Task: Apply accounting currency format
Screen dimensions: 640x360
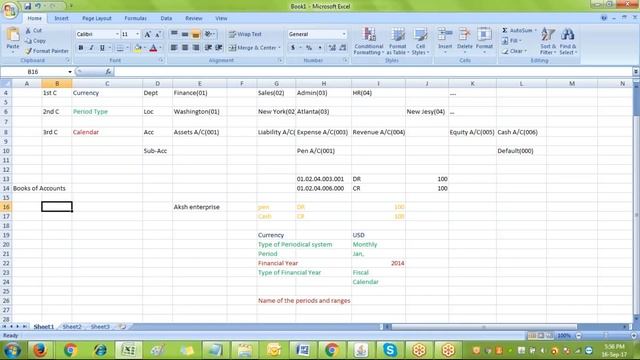Action: [x=293, y=48]
